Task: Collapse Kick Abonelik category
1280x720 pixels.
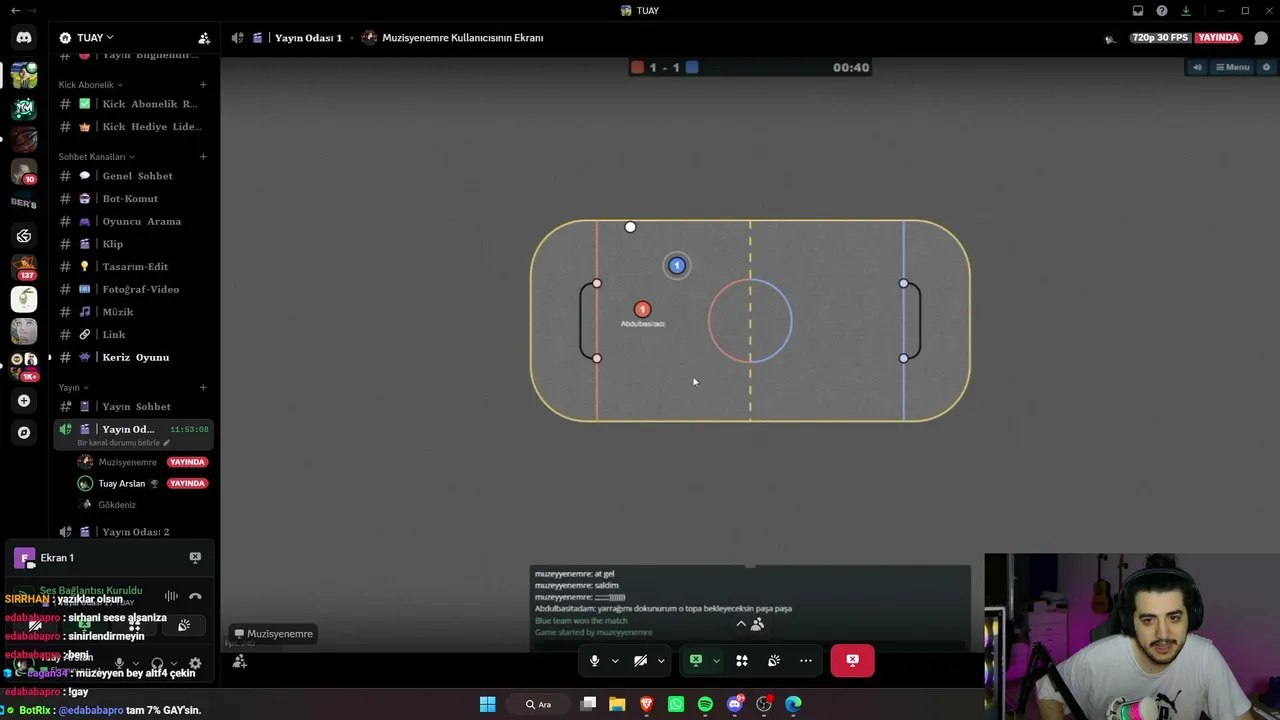Action: click(x=91, y=85)
